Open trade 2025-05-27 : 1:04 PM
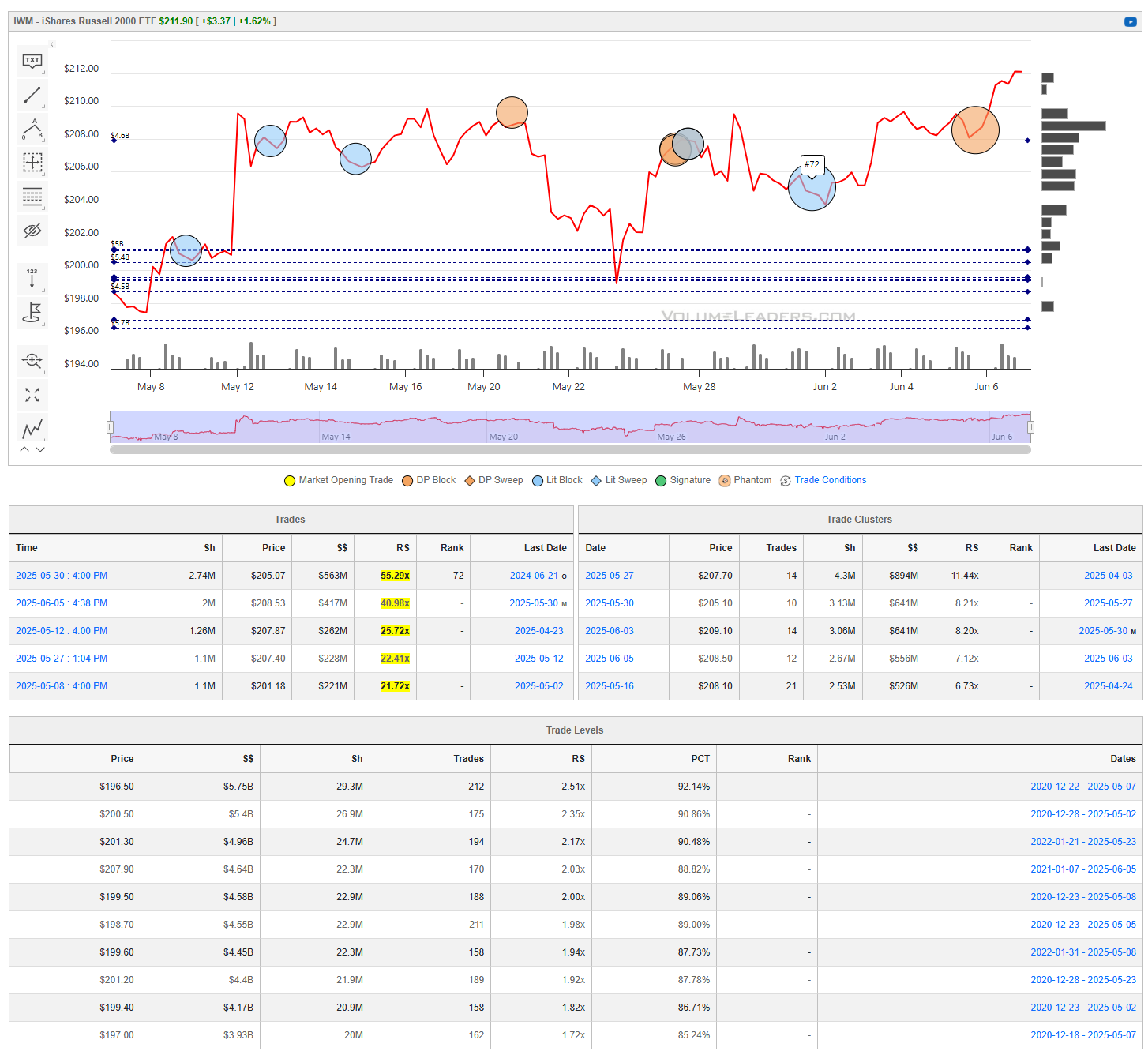 click(x=62, y=659)
